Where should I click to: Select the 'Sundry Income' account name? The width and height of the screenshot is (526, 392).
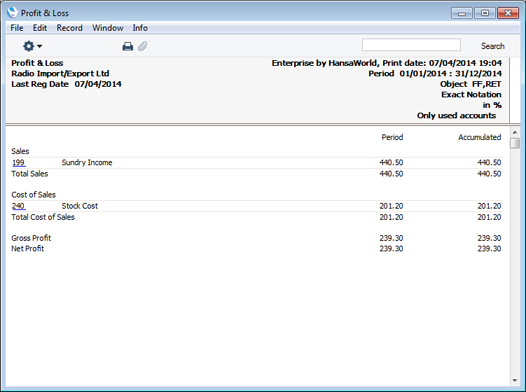(87, 163)
